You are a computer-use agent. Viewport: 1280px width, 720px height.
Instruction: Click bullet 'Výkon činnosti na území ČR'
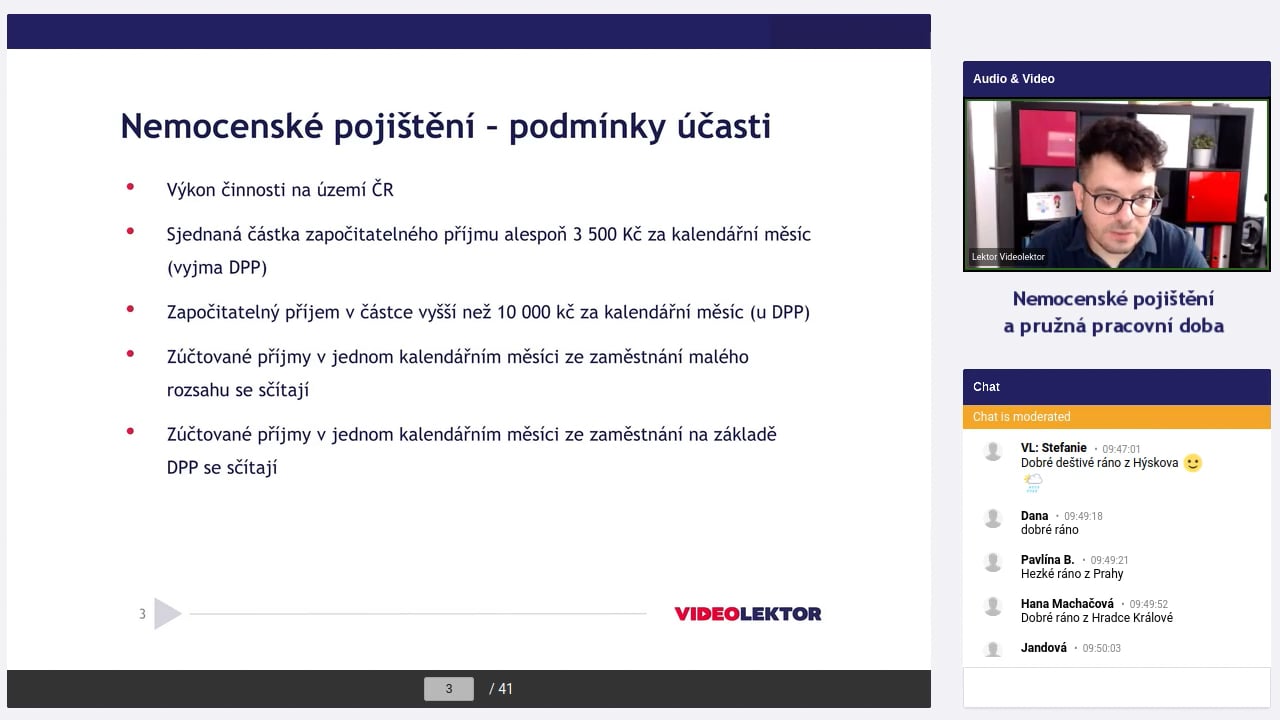coord(280,189)
